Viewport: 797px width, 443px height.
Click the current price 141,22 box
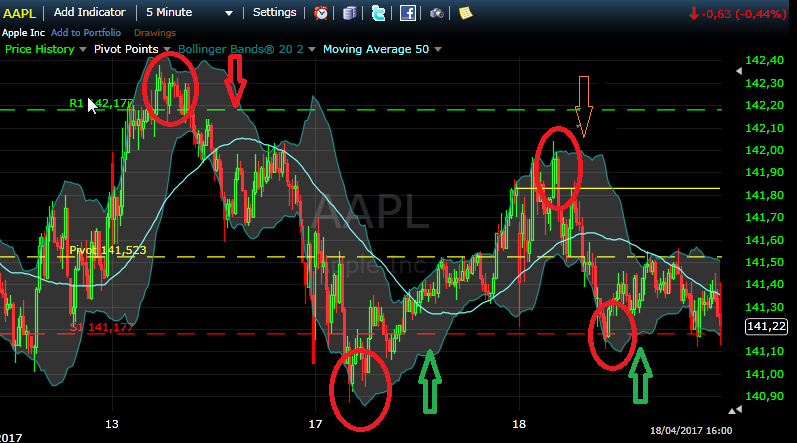766,326
